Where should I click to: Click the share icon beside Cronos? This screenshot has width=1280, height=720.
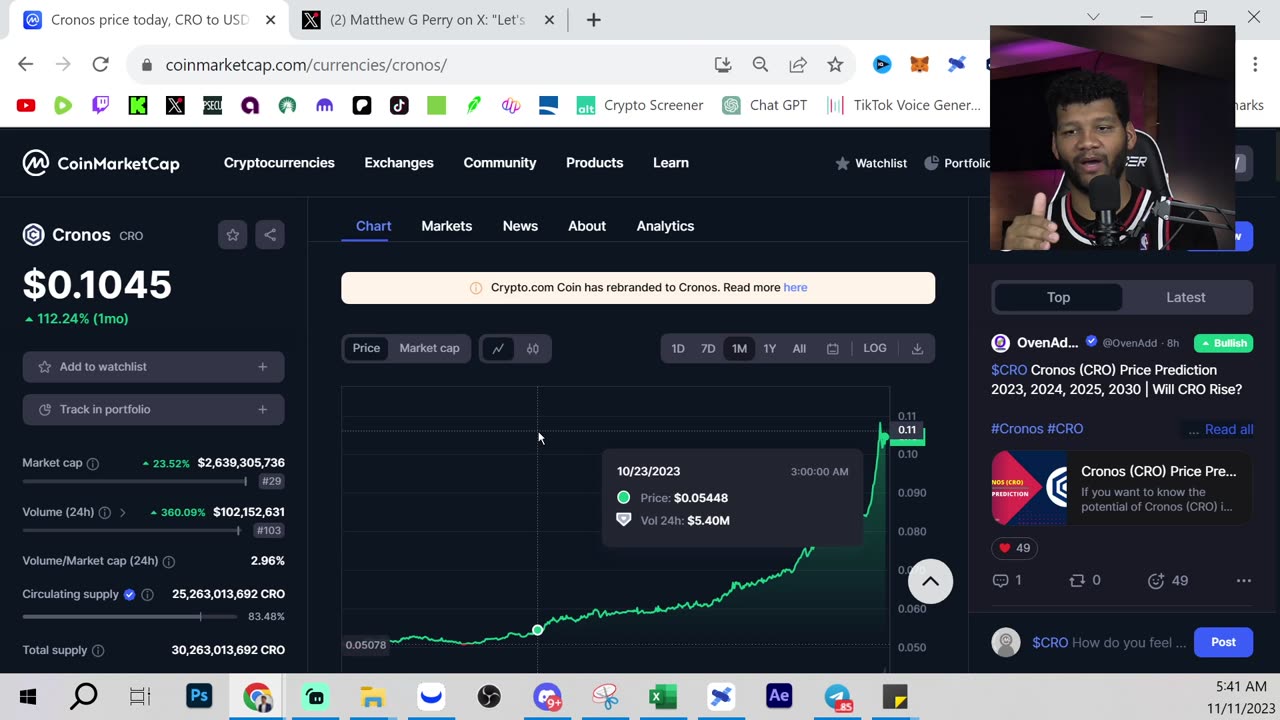coord(270,235)
